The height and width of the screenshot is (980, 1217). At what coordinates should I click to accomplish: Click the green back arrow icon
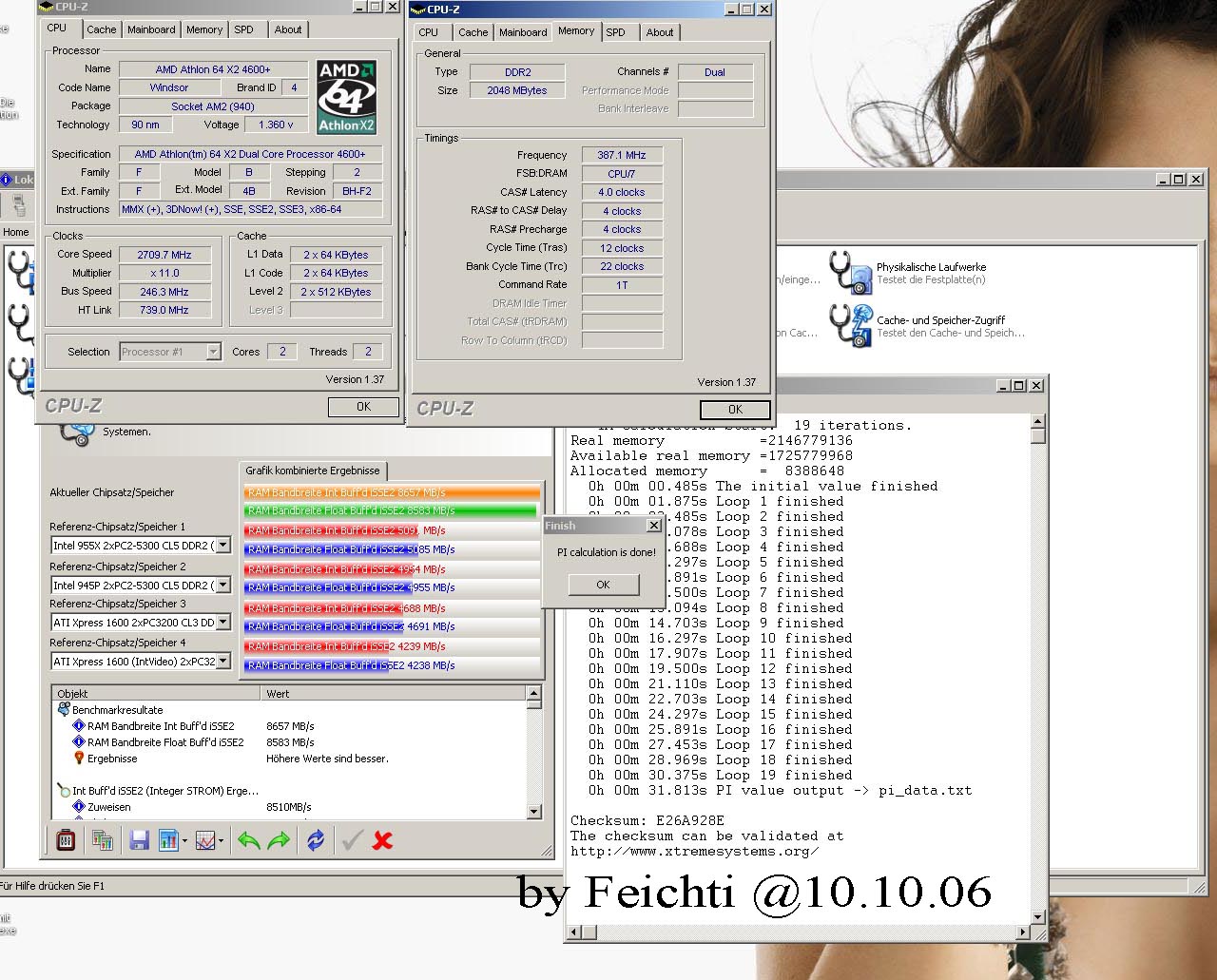tap(249, 840)
